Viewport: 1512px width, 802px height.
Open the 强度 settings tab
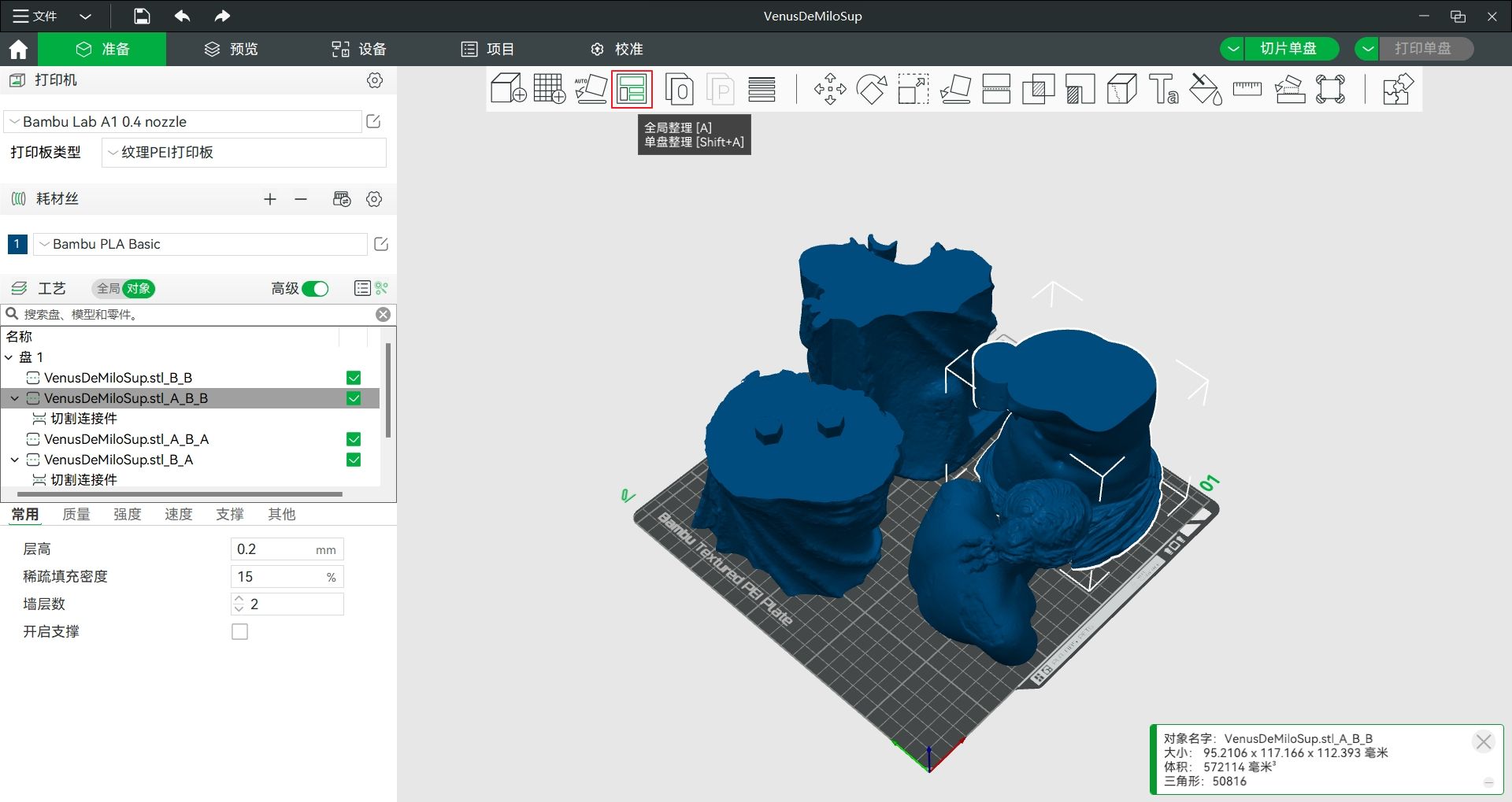pos(128,514)
